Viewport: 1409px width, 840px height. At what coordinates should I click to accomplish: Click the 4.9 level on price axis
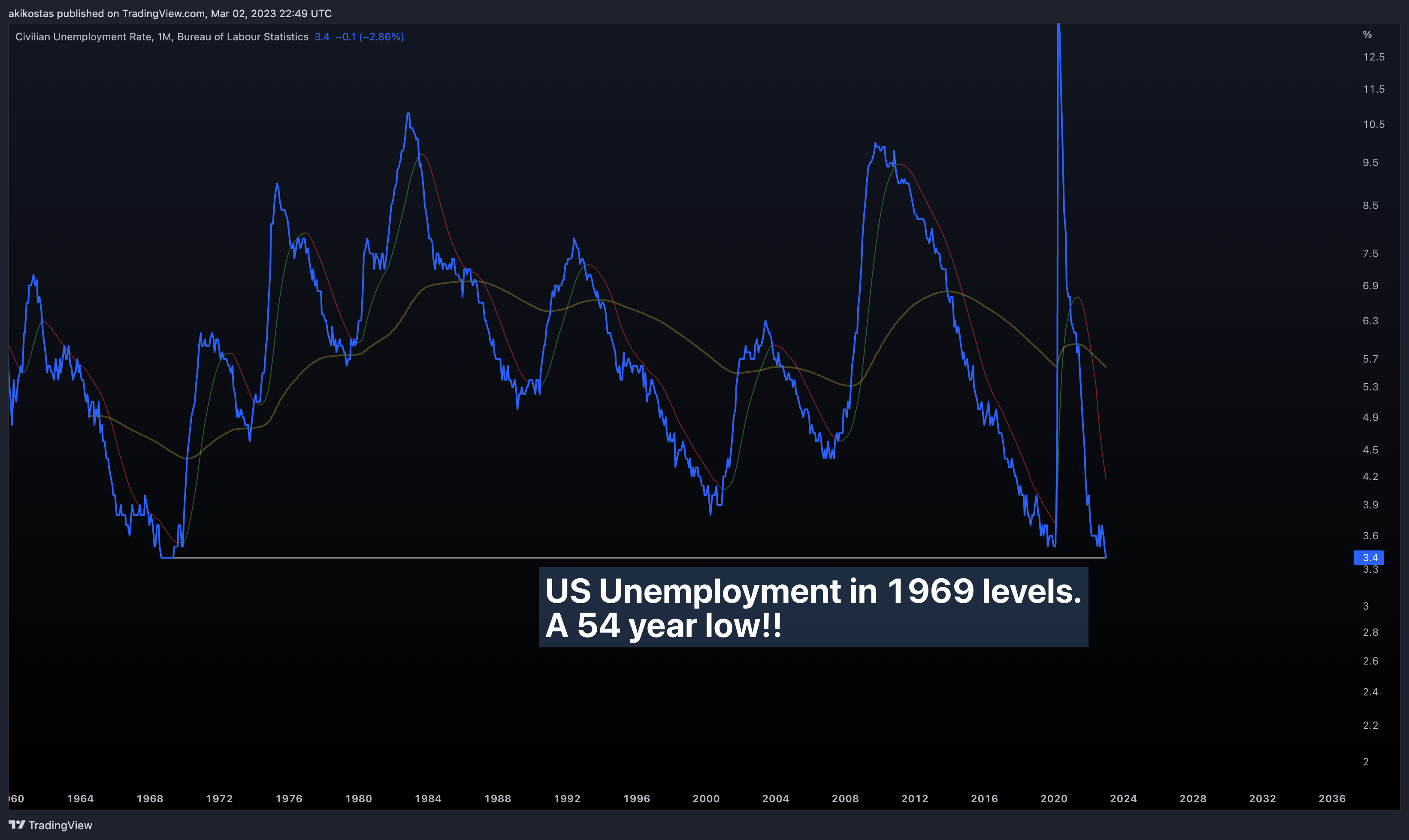1370,418
